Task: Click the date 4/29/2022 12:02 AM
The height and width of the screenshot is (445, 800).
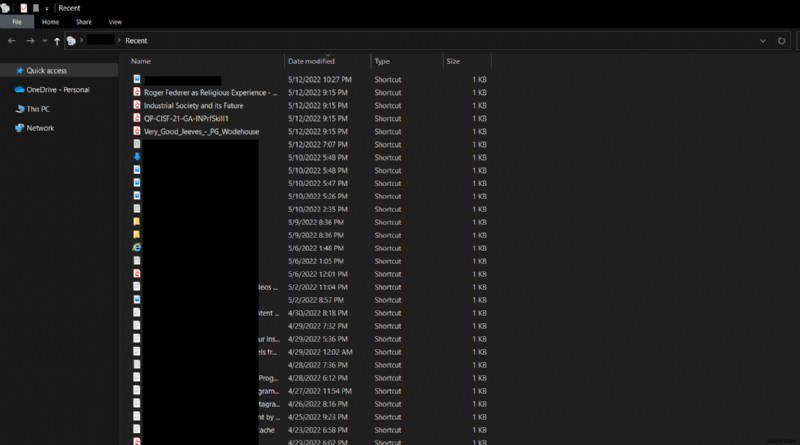Action: tap(320, 352)
